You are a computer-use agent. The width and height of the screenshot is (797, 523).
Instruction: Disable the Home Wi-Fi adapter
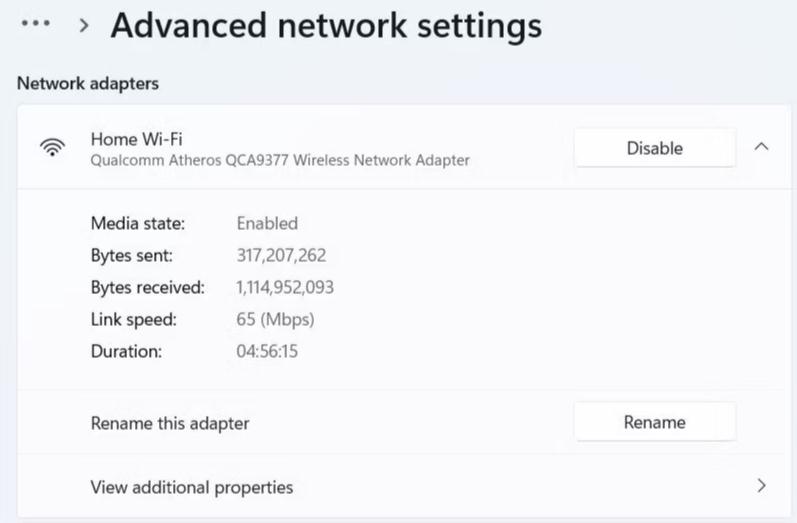(x=654, y=148)
